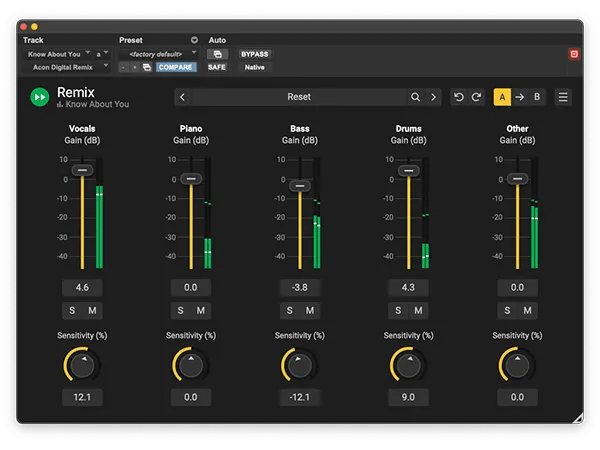This screenshot has width=600, height=450.
Task: Click the Reset preset name field
Action: click(299, 97)
